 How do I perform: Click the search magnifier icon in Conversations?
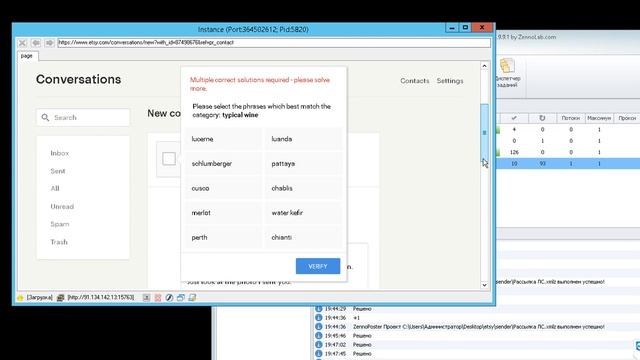click(45, 118)
